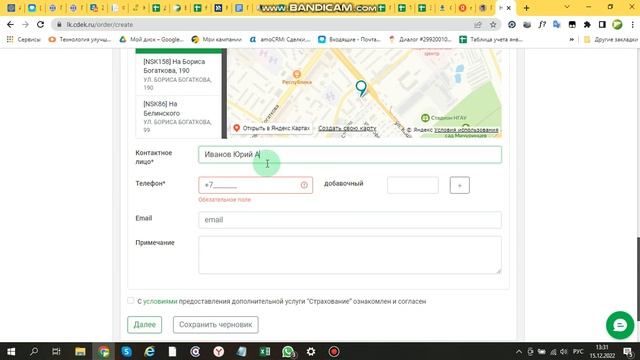The height and width of the screenshot is (360, 640).
Task: Open Excel from taskbar
Action: click(265, 351)
